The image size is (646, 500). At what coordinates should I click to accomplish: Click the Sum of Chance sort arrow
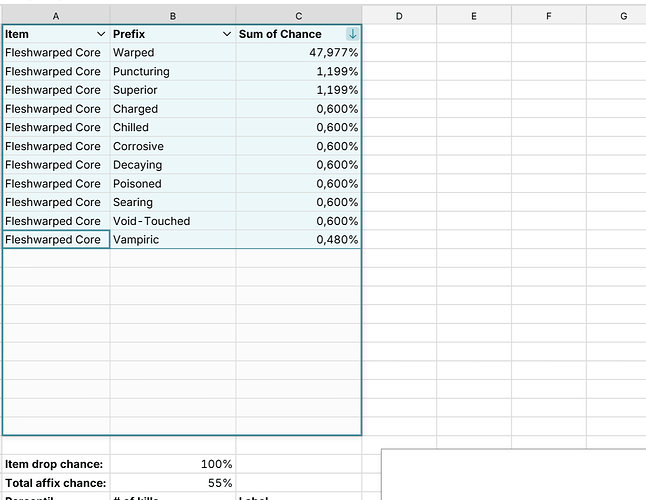pos(352,34)
